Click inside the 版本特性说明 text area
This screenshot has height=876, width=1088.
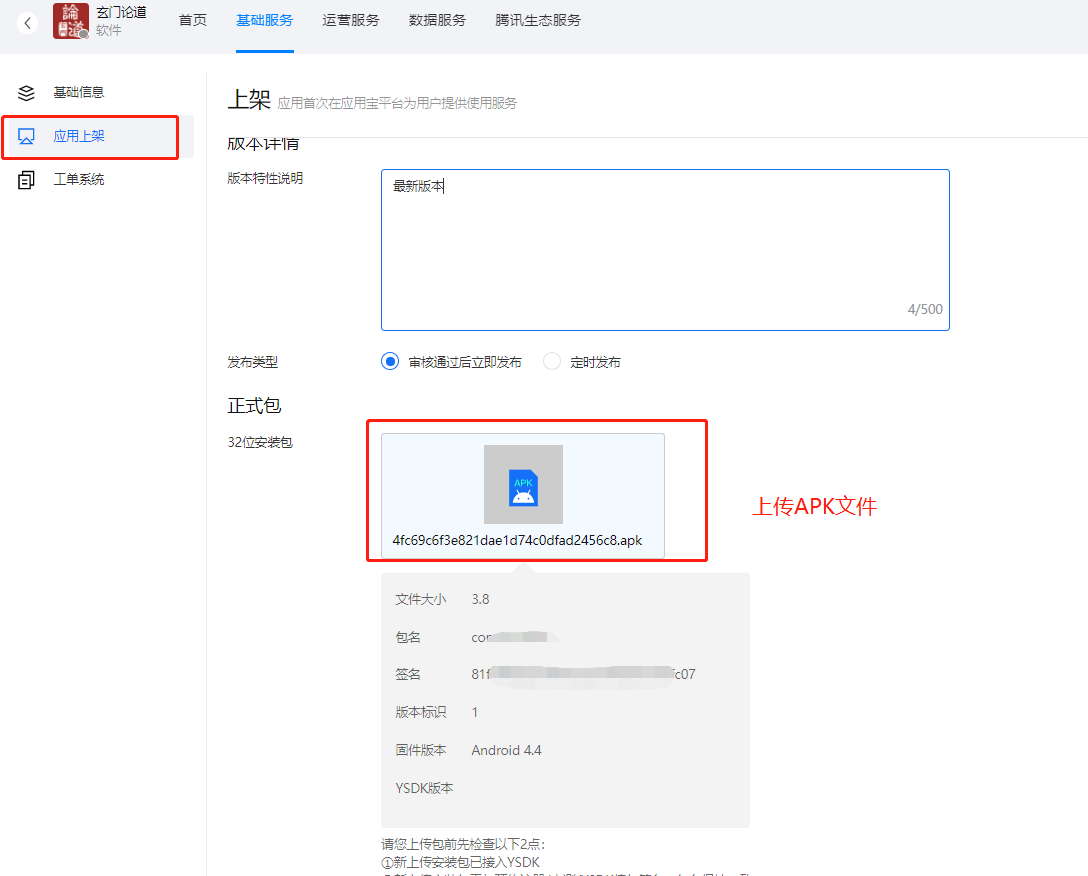point(664,248)
